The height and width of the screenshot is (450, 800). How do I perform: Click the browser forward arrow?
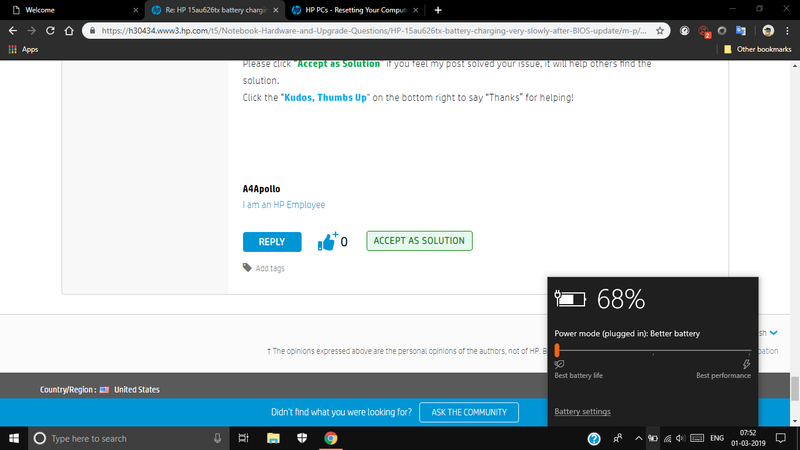click(32, 31)
